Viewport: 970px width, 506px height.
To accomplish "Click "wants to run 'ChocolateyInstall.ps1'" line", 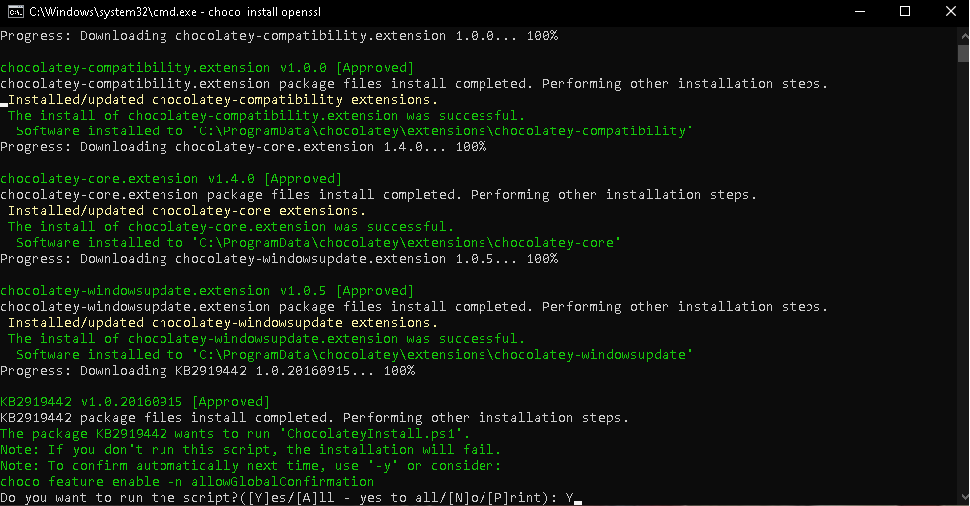I will 235,434.
